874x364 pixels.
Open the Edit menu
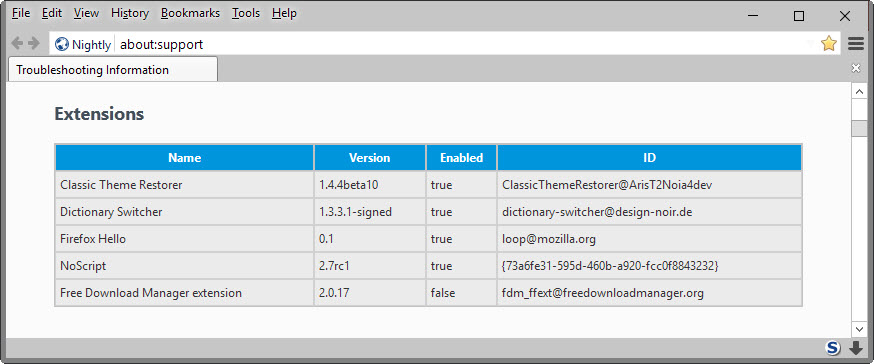click(52, 13)
